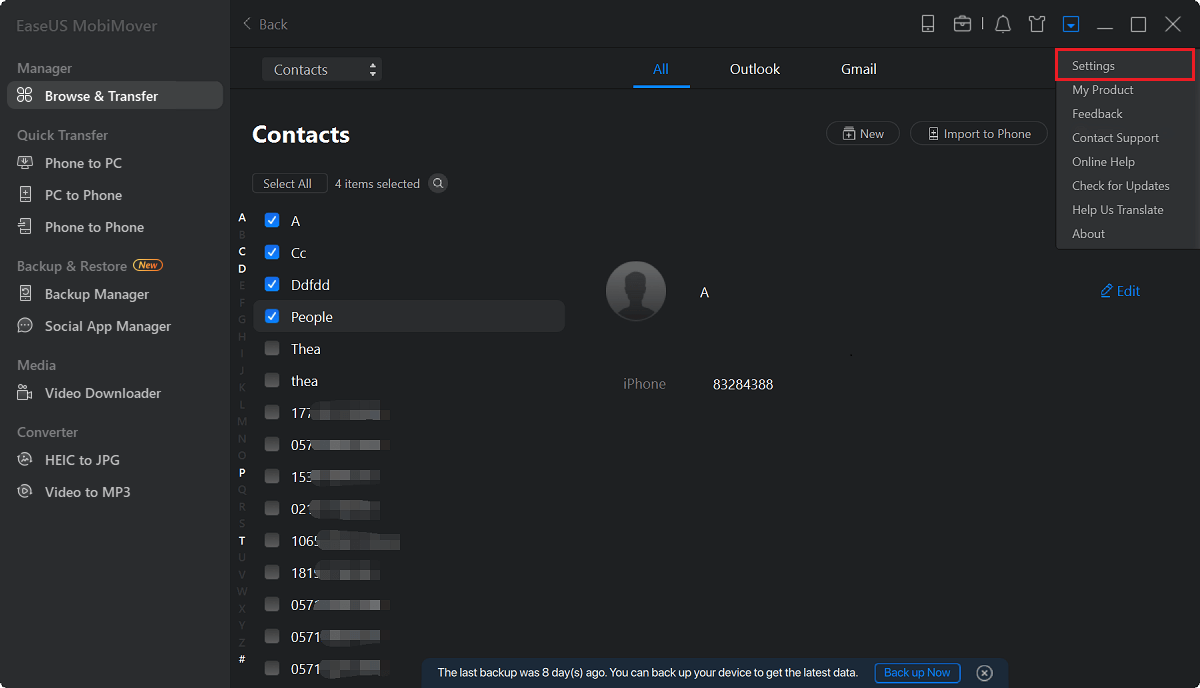Switch to the Outlook tab
Viewport: 1200px width, 688px height.
[755, 69]
